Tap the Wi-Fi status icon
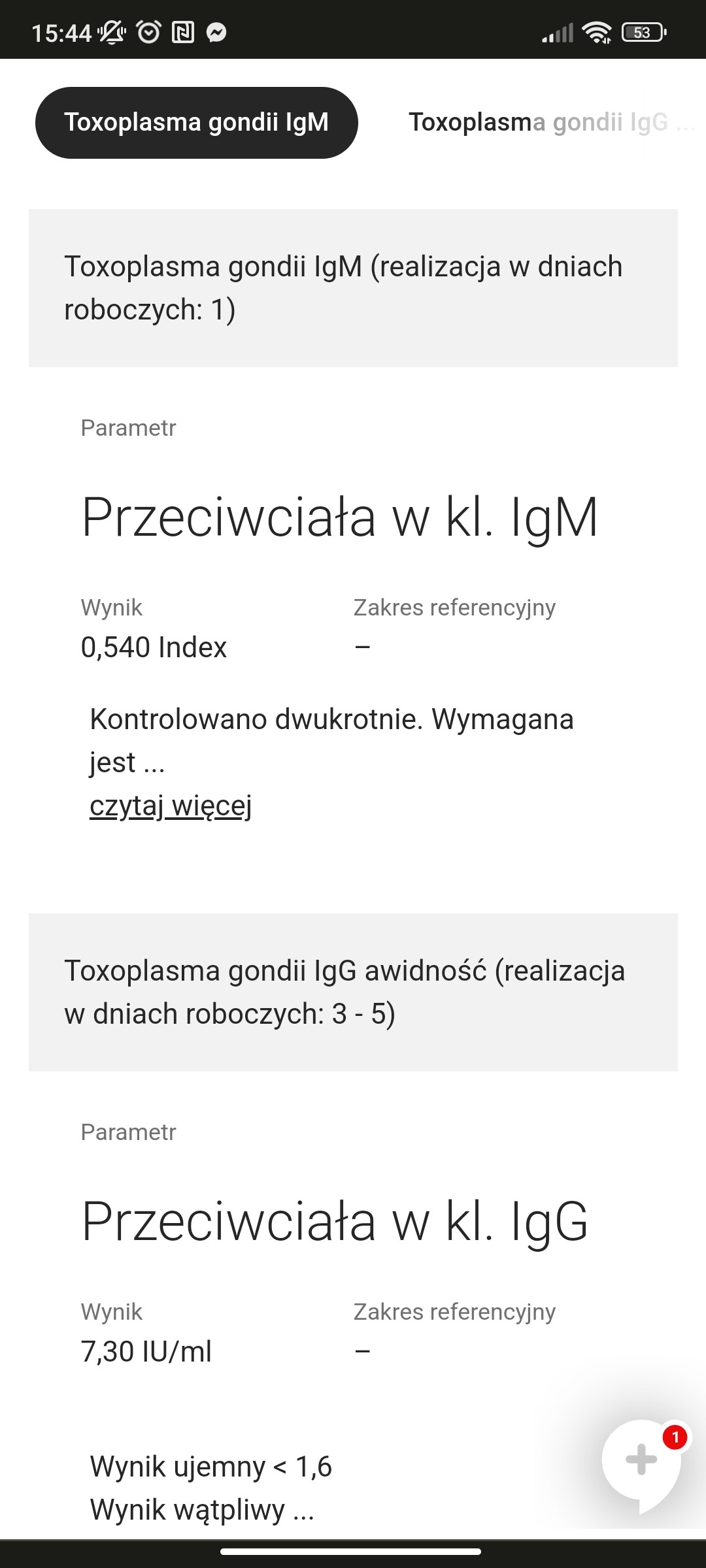706x1568 pixels. pyautogui.click(x=597, y=32)
